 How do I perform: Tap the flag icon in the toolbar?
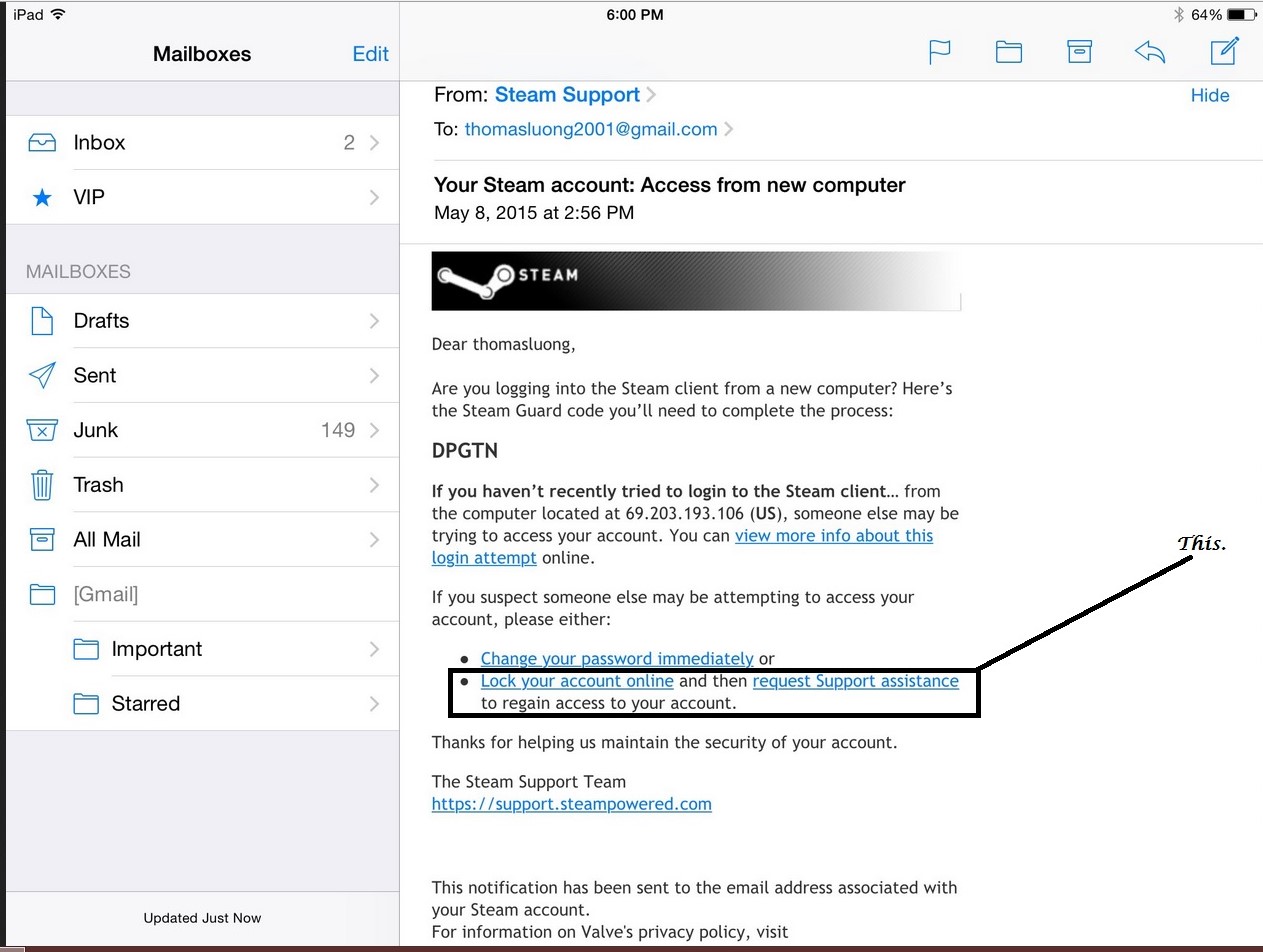click(x=939, y=52)
